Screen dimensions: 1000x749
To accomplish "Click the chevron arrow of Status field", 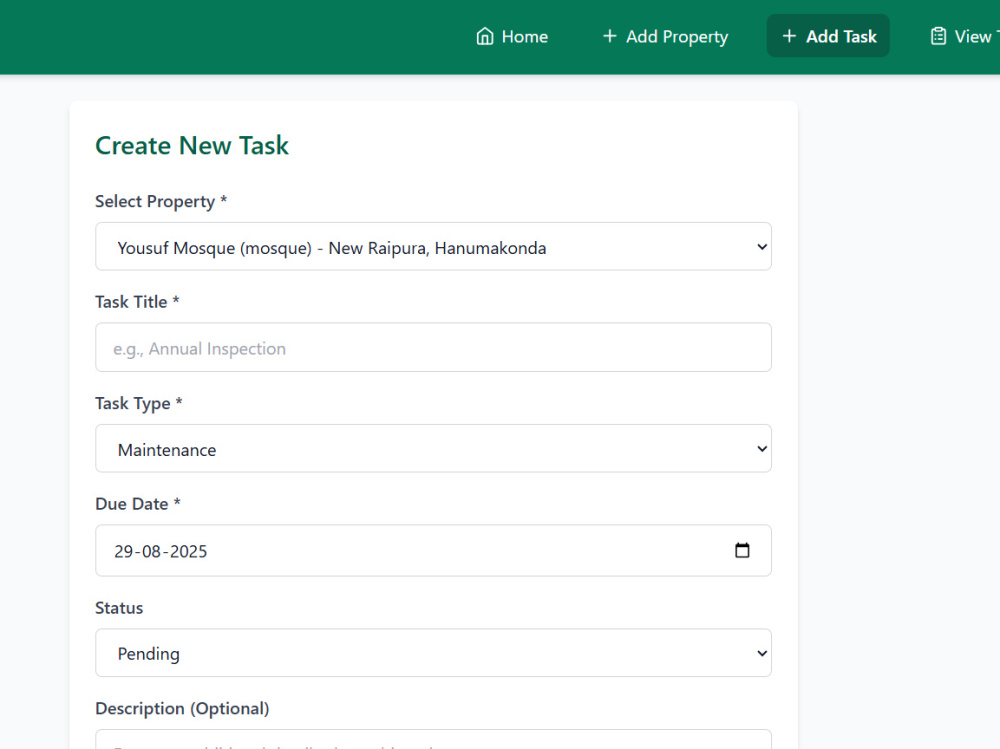I will pyautogui.click(x=761, y=653).
